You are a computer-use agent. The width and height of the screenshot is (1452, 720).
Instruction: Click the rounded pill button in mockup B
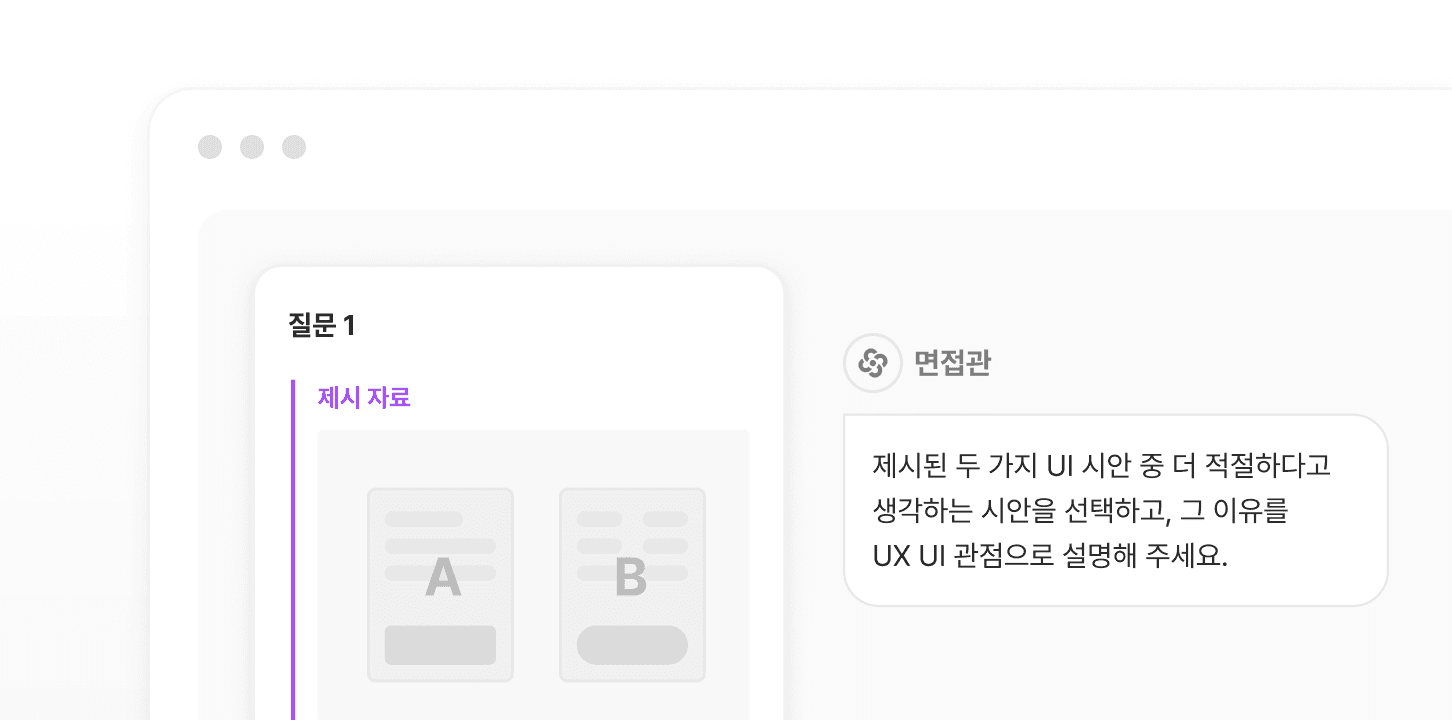tap(632, 645)
